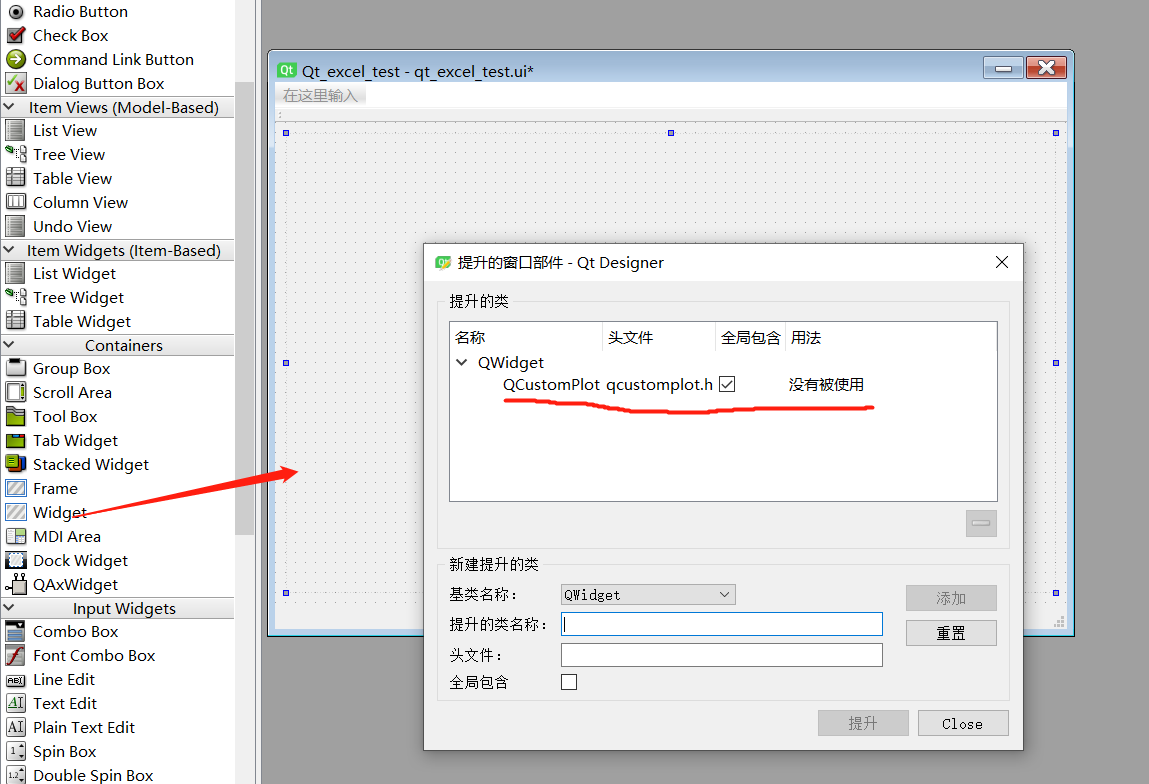Image resolution: width=1149 pixels, height=784 pixels.
Task: Pick the Stacked Widget container icon
Action: [x=15, y=464]
